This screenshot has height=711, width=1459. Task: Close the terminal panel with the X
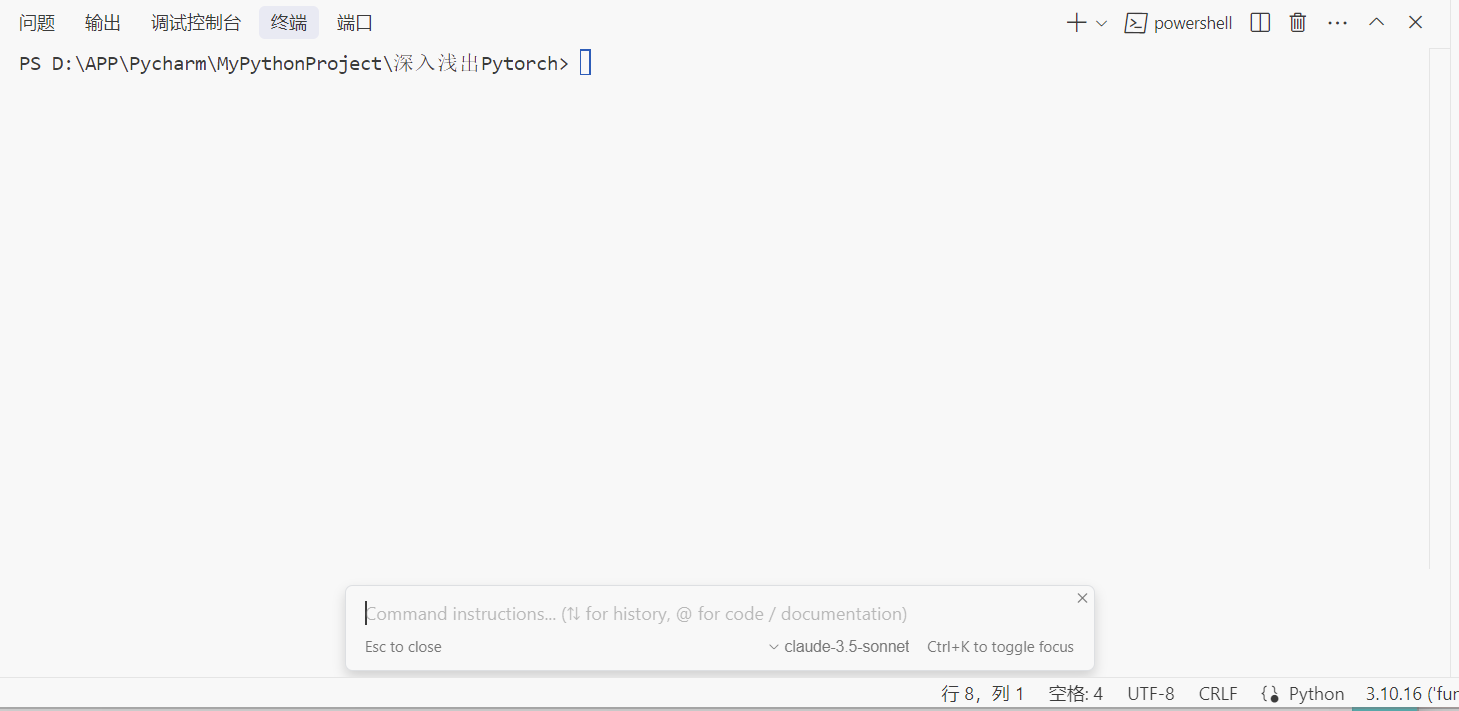click(1415, 22)
